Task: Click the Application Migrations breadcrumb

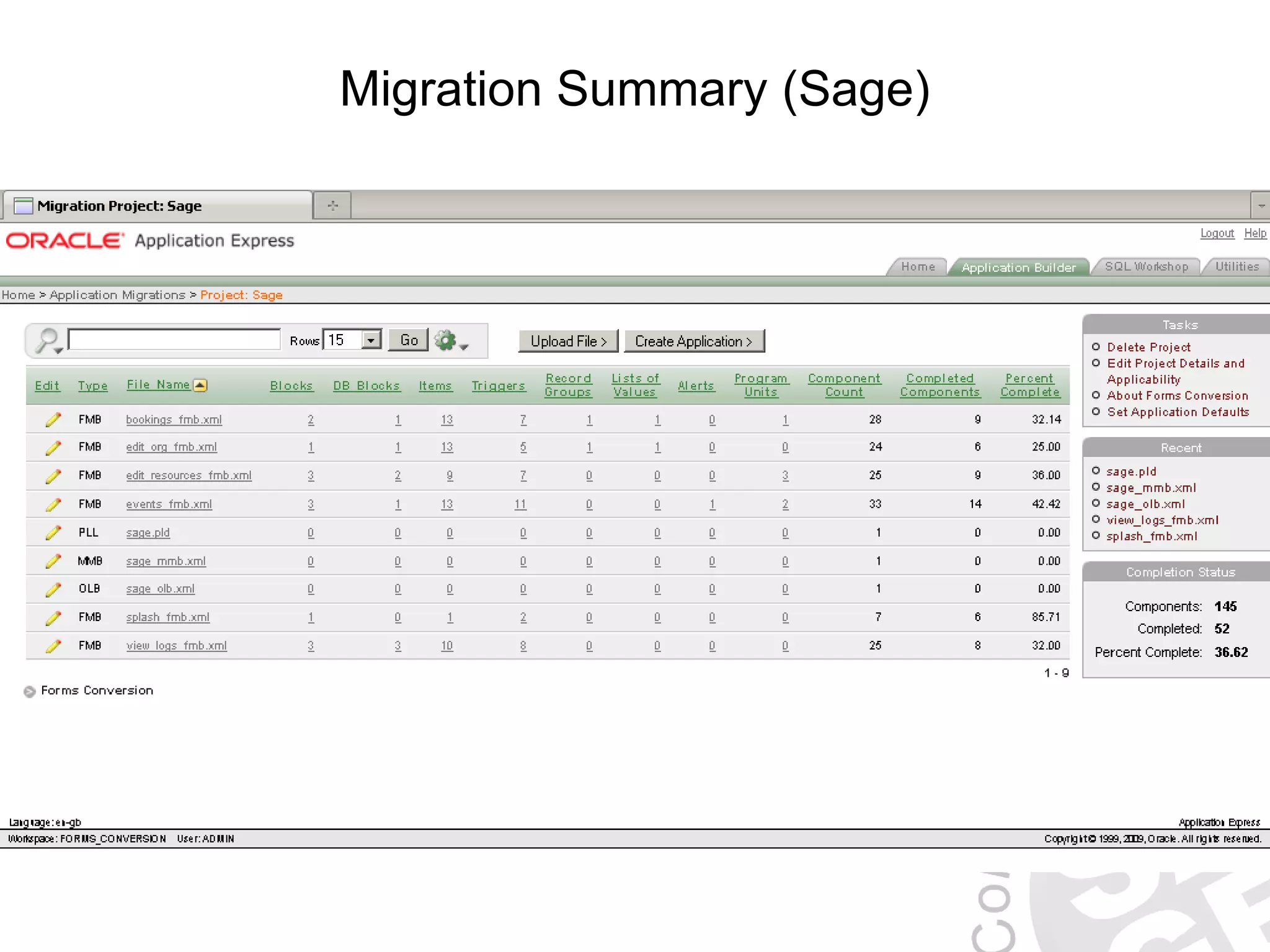Action: click(x=117, y=295)
